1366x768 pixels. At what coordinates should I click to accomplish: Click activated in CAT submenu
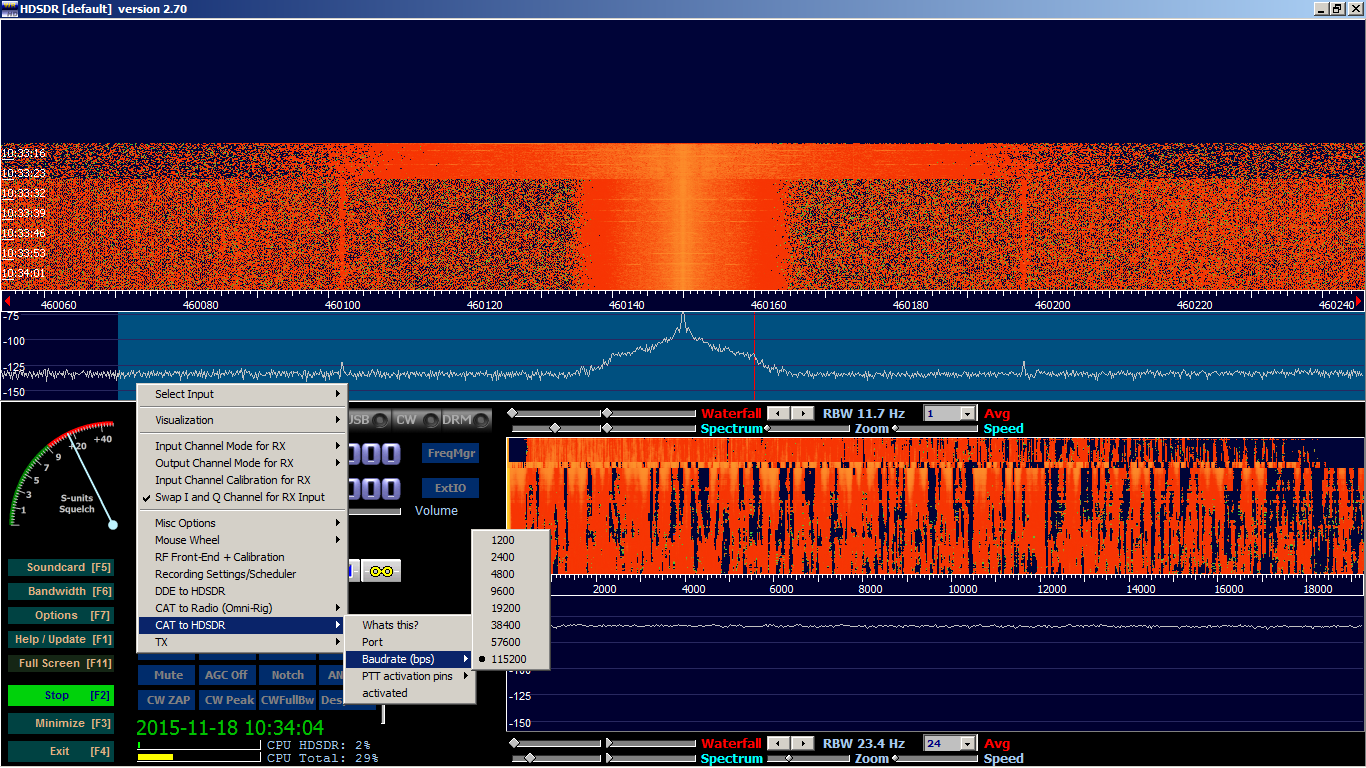pos(409,693)
